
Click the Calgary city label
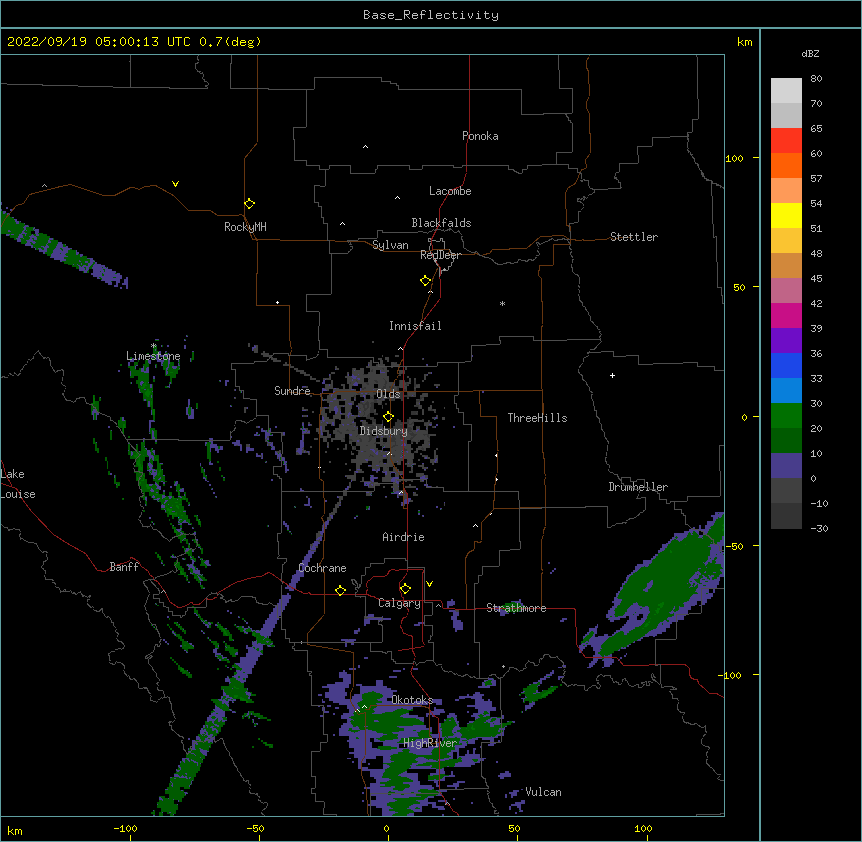pyautogui.click(x=400, y=603)
